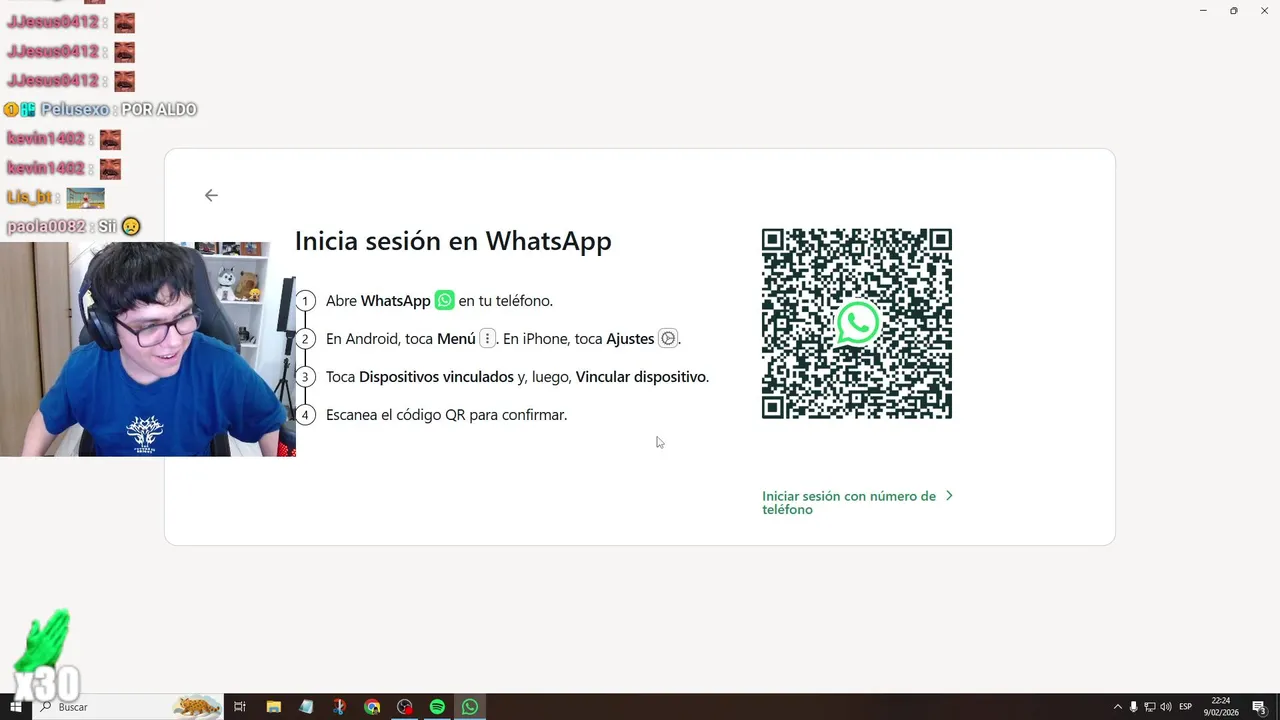This screenshot has height=720, width=1280.
Task: Open File Explorer from the taskbar
Action: pos(273,707)
